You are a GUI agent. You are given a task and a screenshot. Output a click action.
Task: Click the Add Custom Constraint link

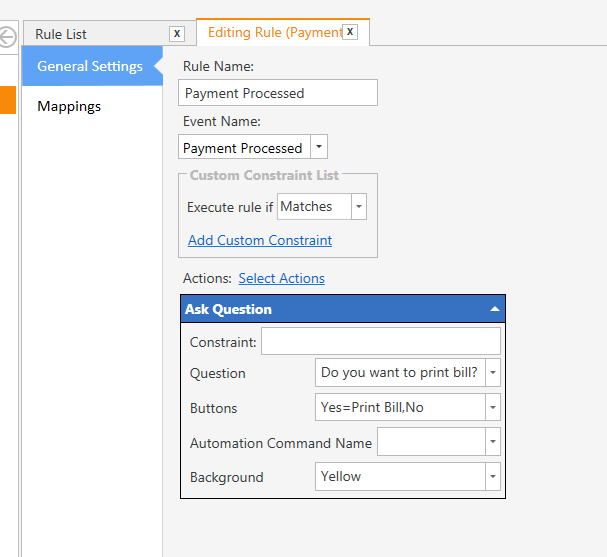point(260,240)
